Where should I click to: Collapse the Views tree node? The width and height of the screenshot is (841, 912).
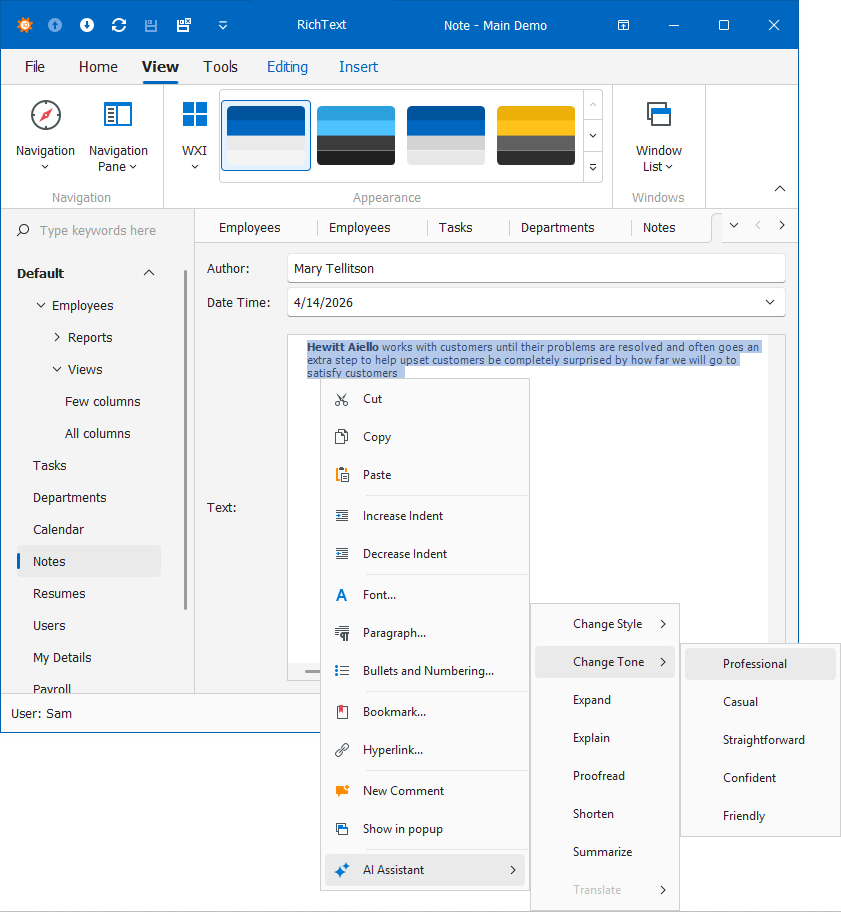tap(57, 369)
